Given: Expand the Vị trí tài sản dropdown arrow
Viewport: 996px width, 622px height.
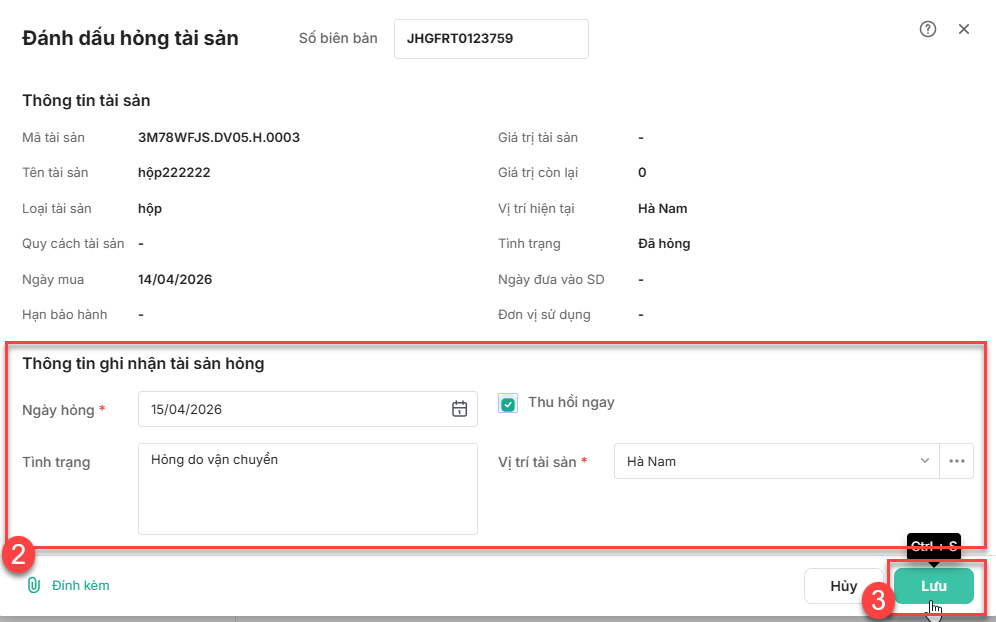Looking at the screenshot, I should click(x=924, y=461).
